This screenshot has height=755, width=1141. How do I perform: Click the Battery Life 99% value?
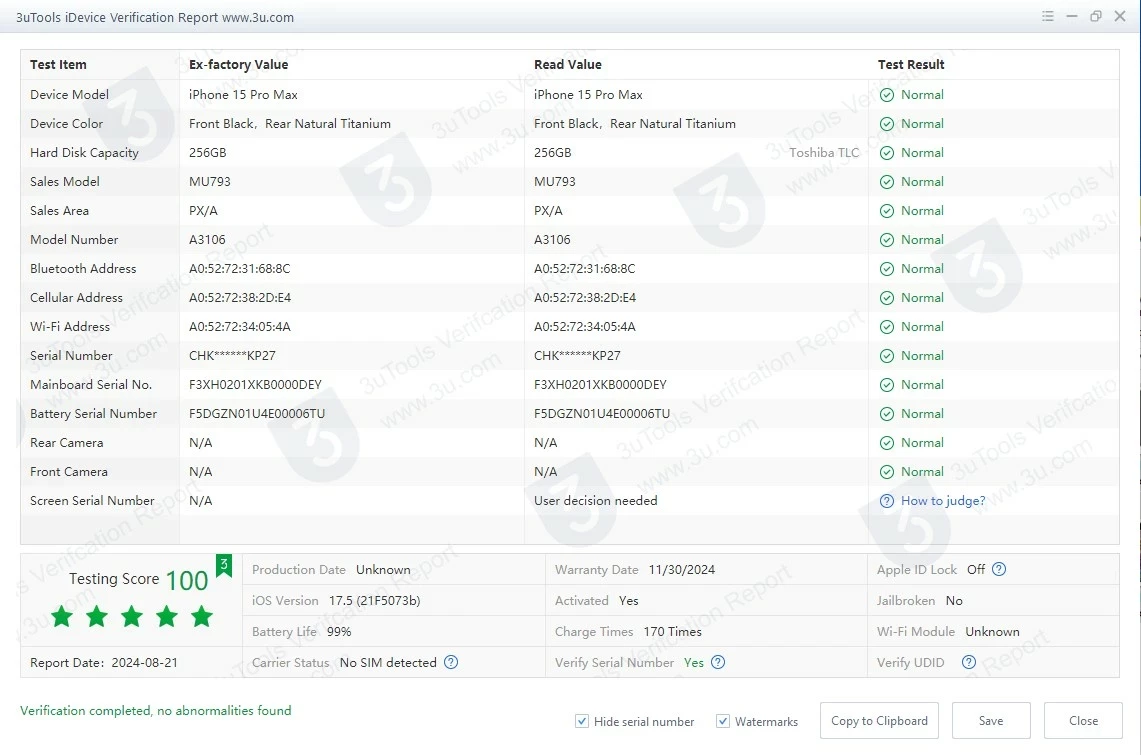(x=339, y=632)
